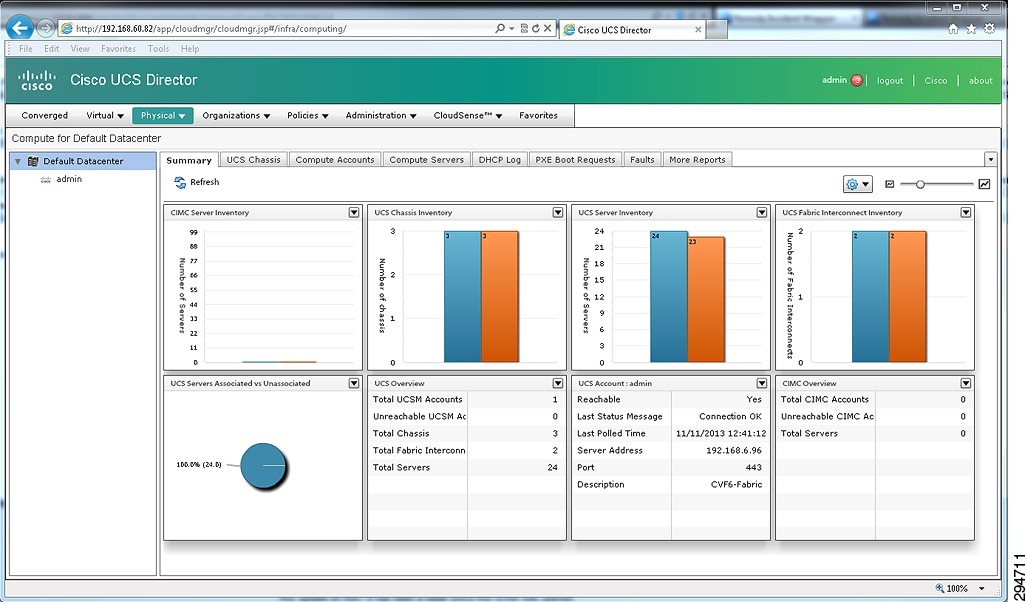This screenshot has height=602, width=1026.
Task: Open the browser Tools menu
Action: click(x=158, y=48)
